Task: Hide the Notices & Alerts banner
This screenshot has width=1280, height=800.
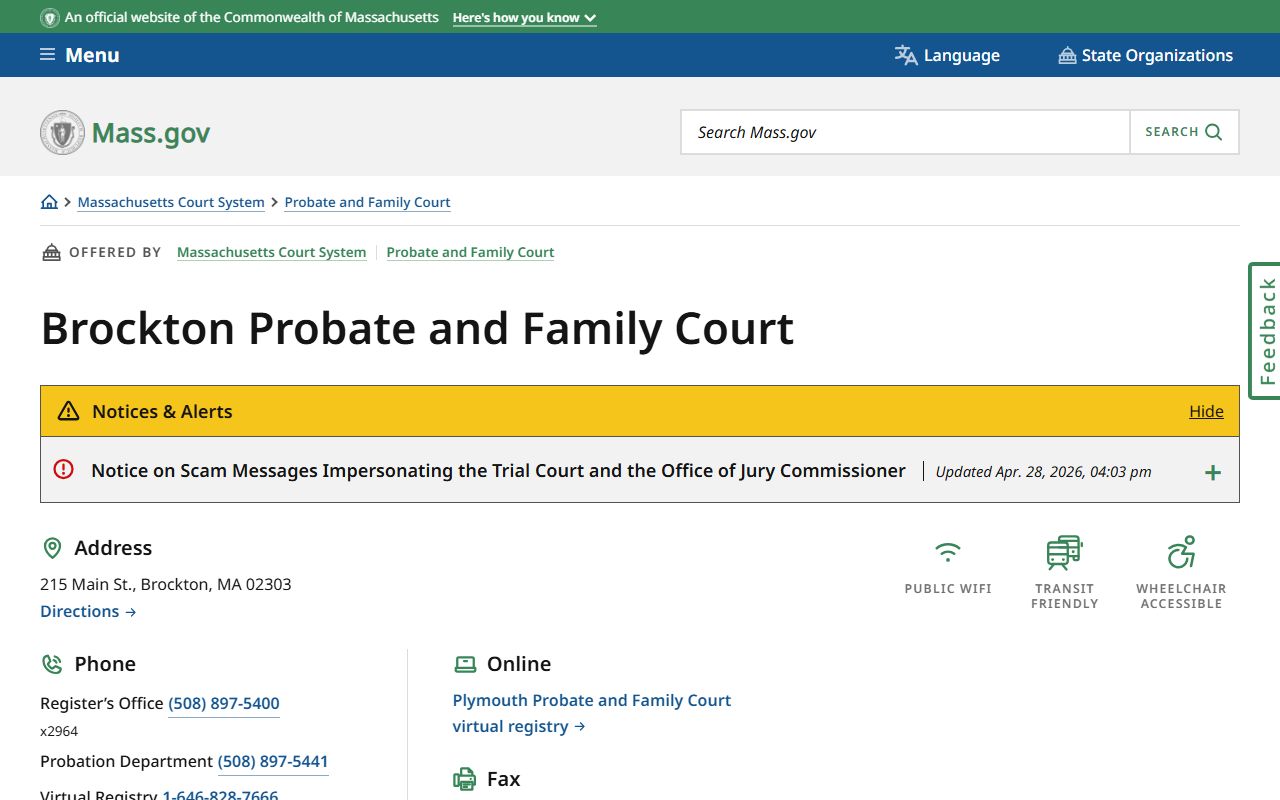Action: click(x=1206, y=411)
